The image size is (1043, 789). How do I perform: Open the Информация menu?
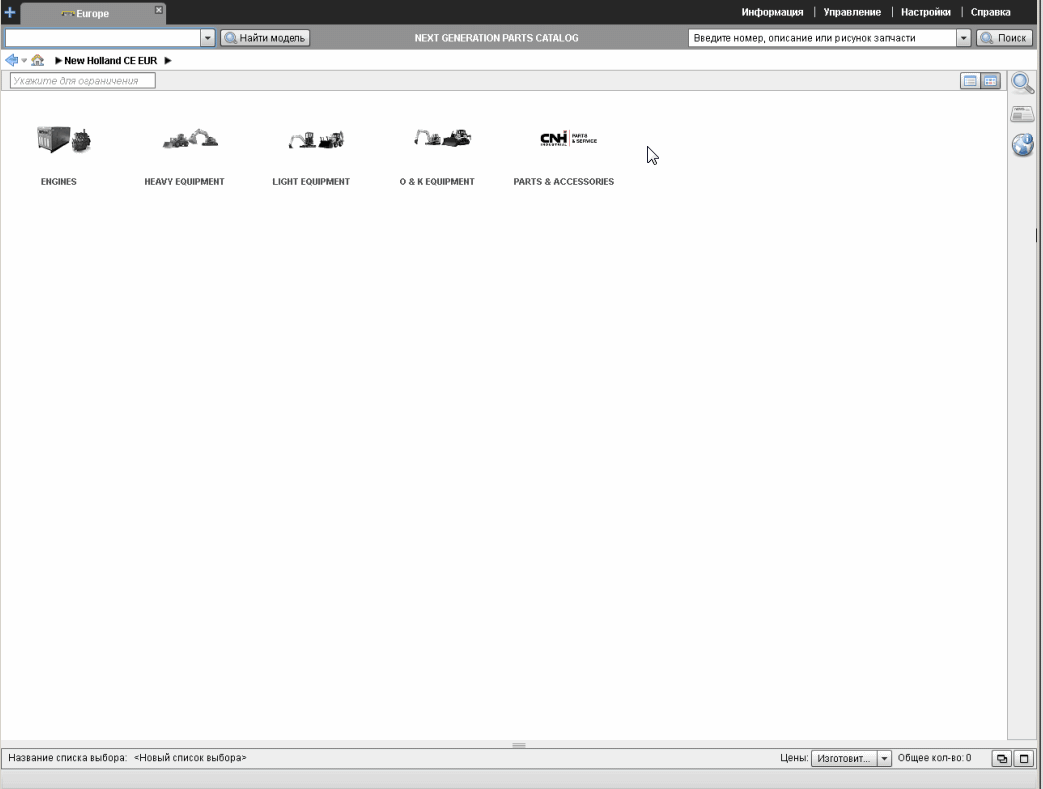772,12
